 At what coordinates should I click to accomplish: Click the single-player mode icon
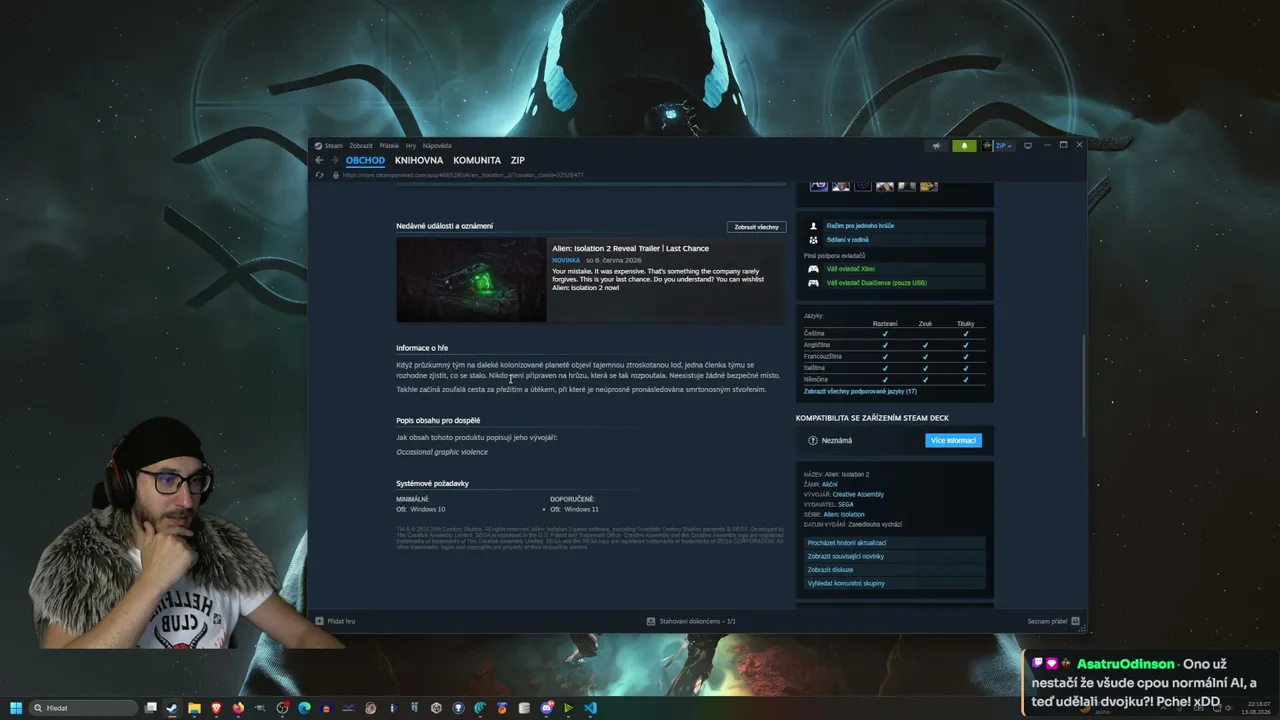[813, 226]
